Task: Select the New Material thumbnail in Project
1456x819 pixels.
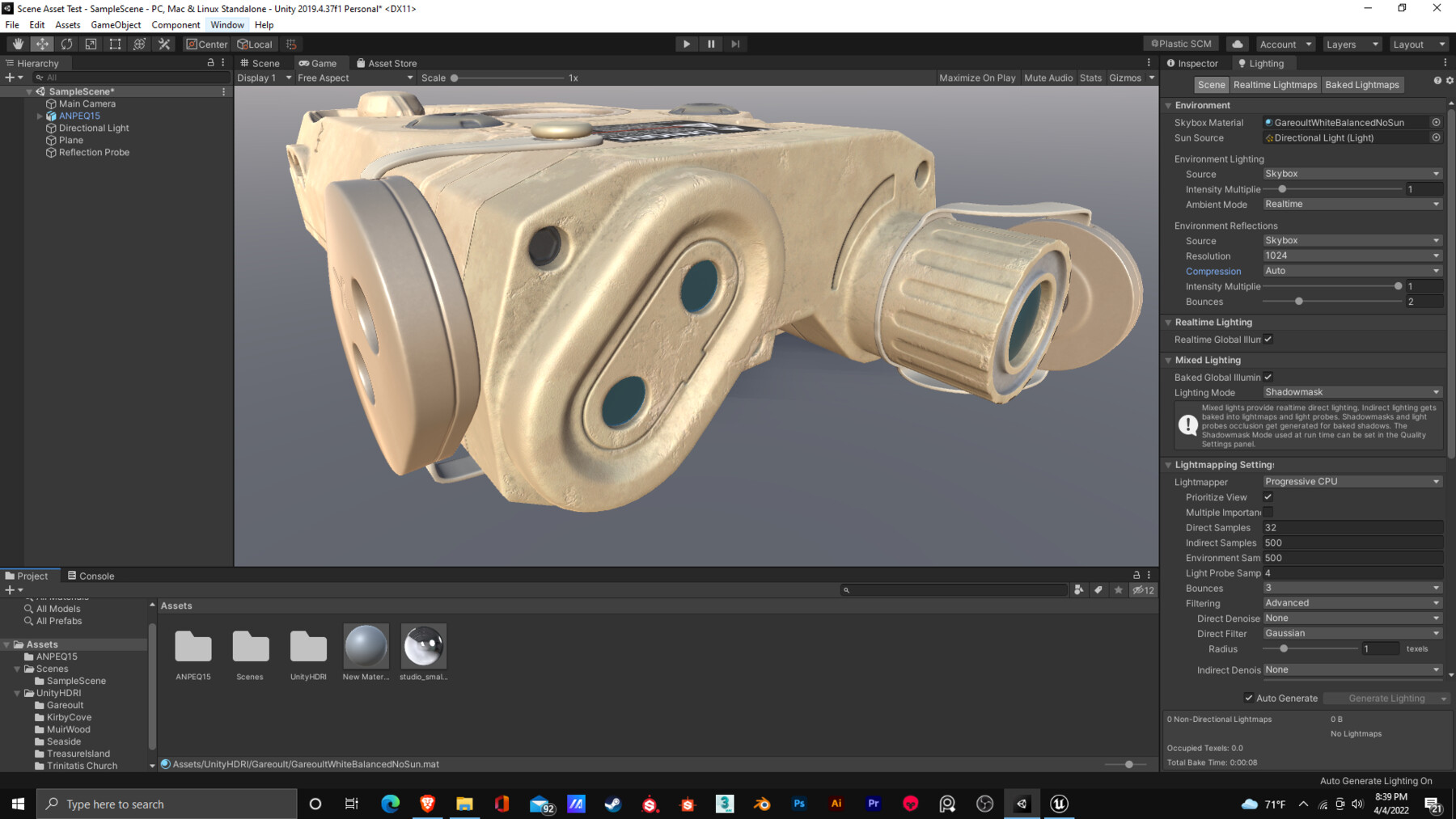Action: [366, 646]
